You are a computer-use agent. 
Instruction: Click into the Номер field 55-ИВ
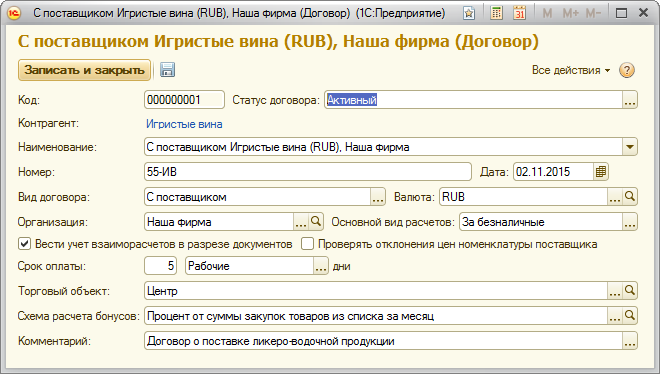tap(307, 172)
